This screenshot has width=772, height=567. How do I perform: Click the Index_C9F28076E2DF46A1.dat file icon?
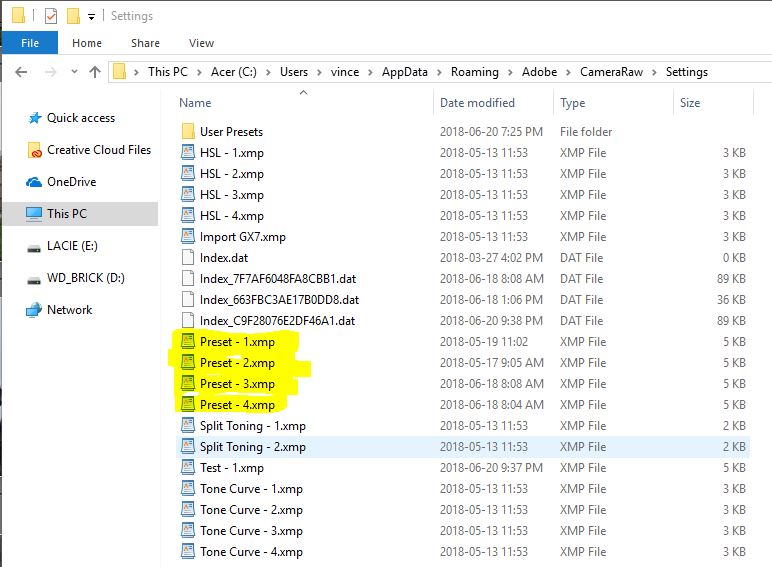(188, 320)
